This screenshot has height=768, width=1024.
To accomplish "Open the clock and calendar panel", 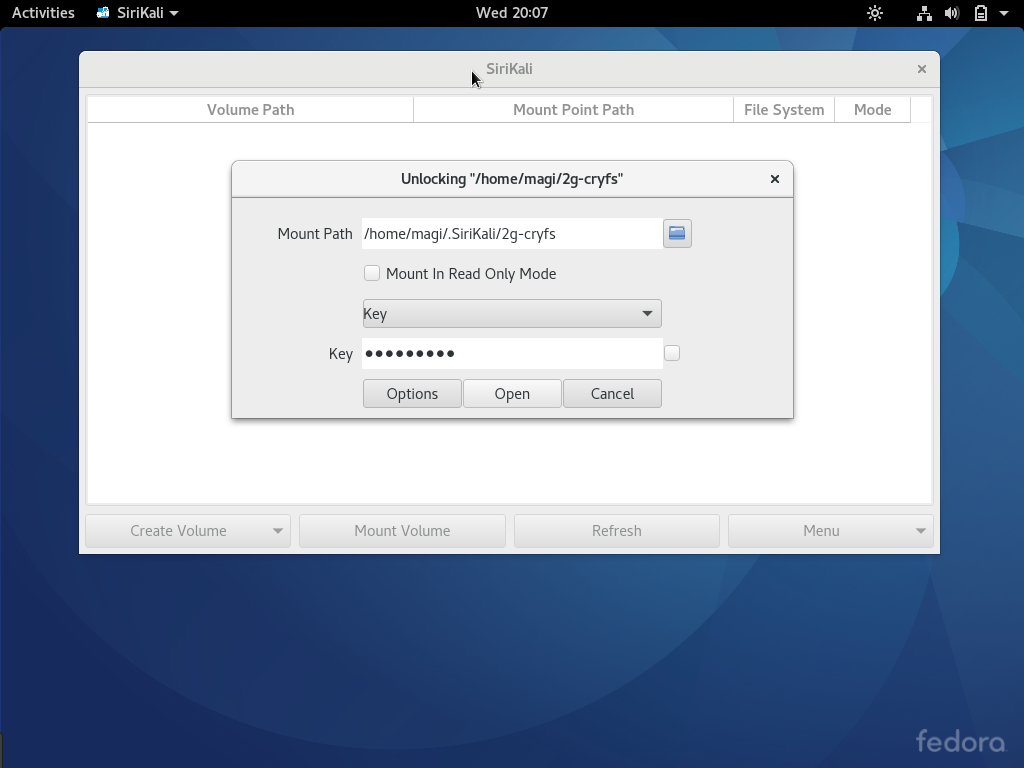I will [x=512, y=13].
